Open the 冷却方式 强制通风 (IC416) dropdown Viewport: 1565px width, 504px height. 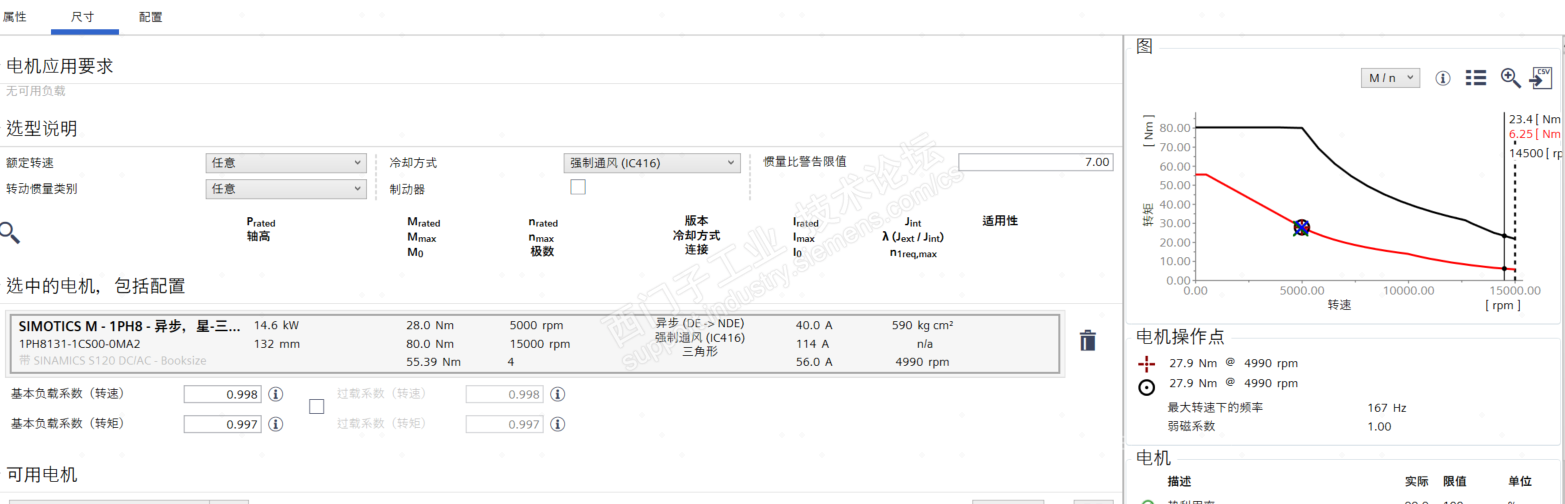(x=652, y=162)
